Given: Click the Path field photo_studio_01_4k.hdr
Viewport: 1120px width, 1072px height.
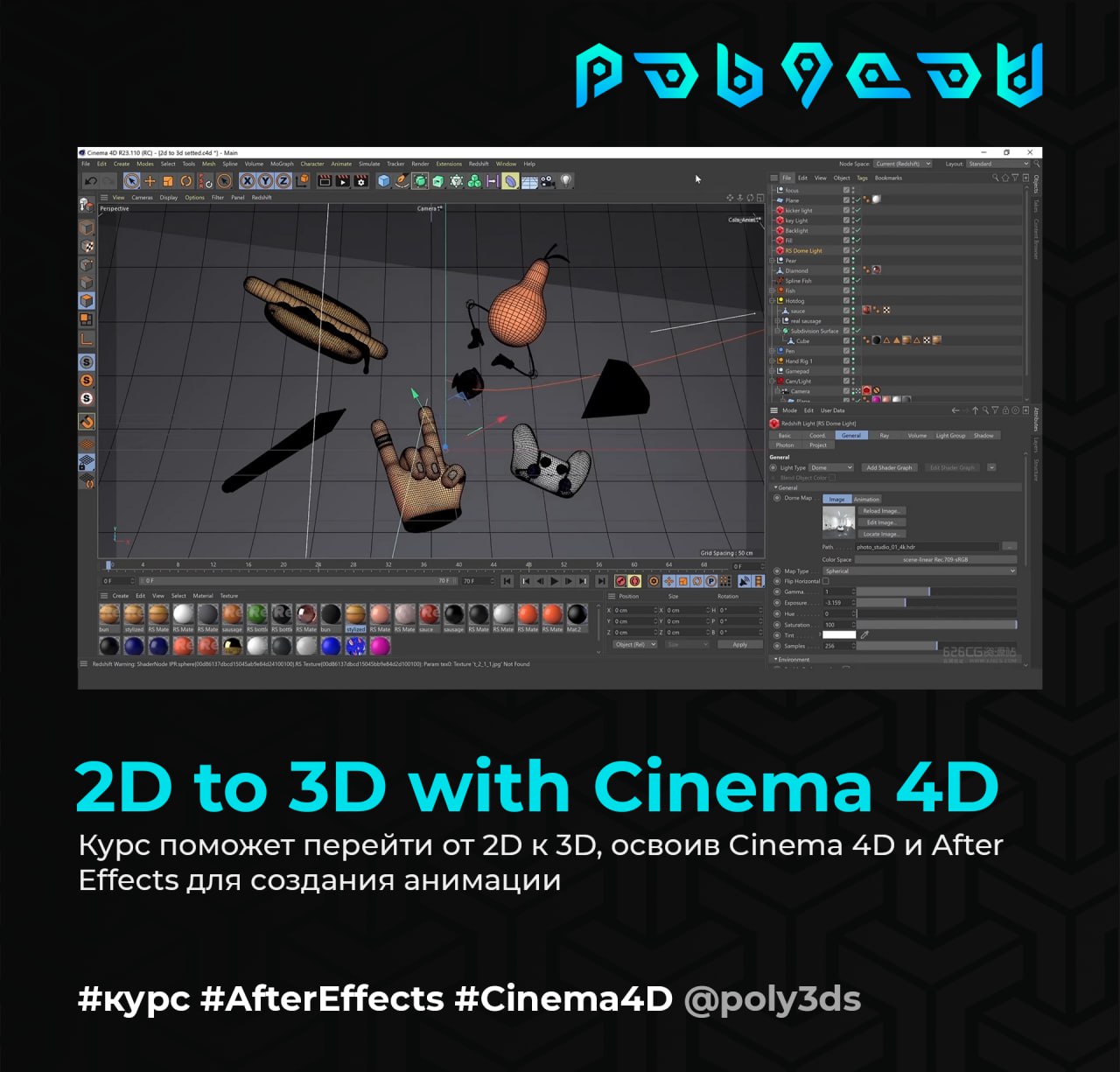Looking at the screenshot, I should [927, 547].
